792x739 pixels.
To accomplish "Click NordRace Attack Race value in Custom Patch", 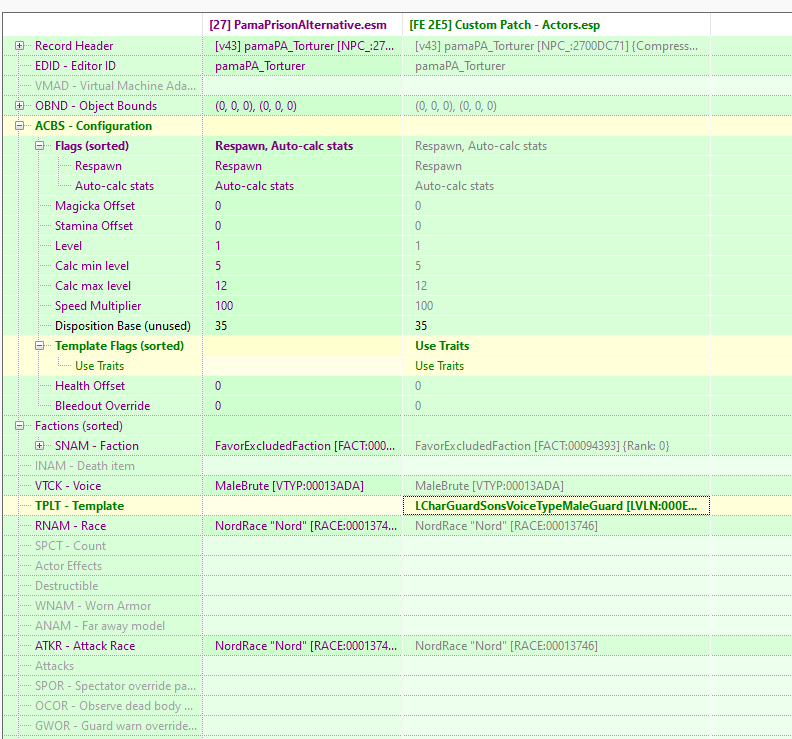I will (x=506, y=646).
